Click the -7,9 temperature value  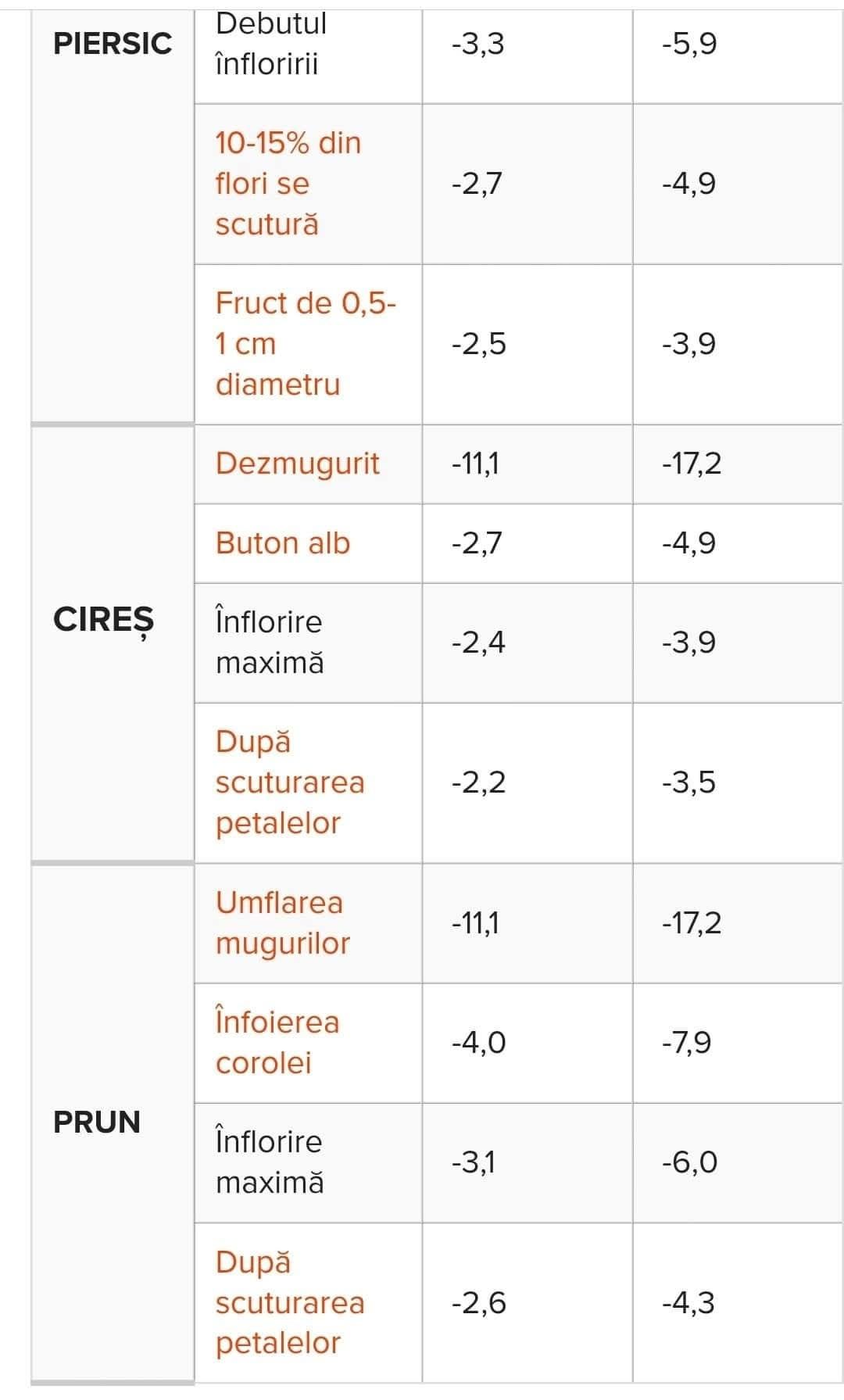pyautogui.click(x=686, y=1043)
